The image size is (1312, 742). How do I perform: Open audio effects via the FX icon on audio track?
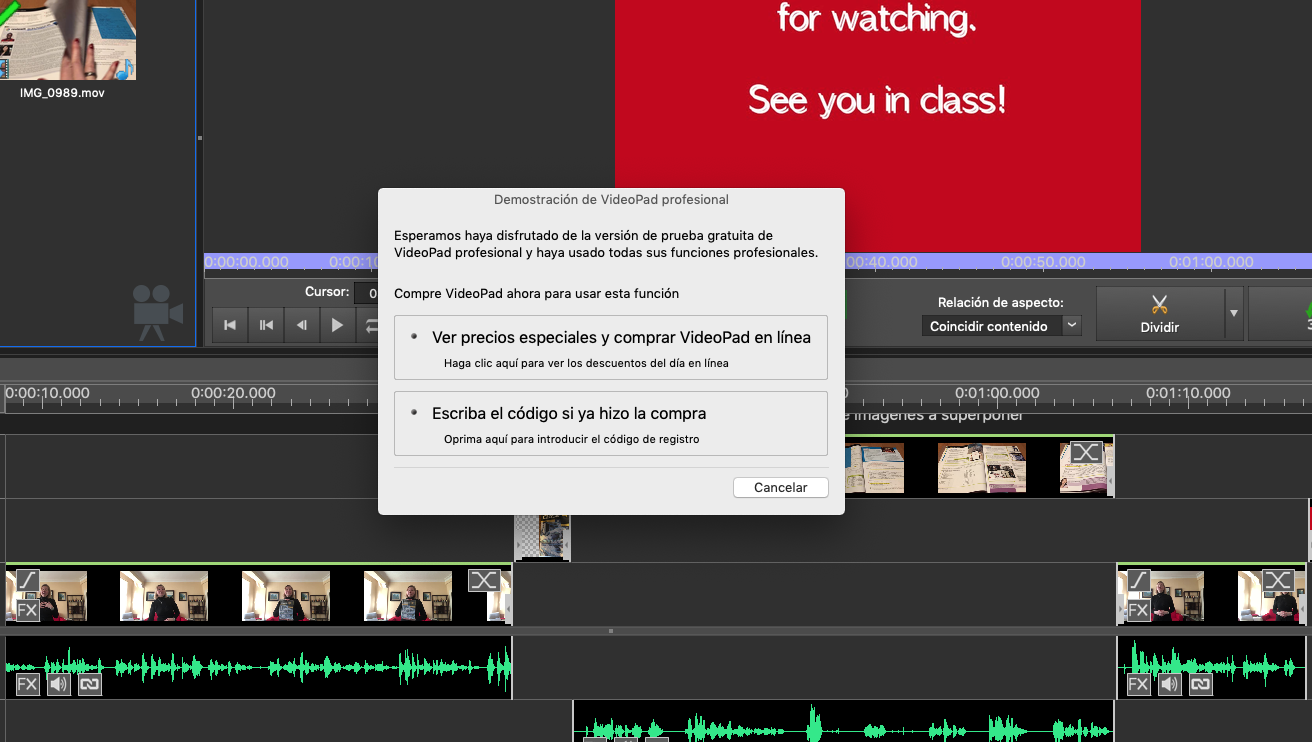click(29, 683)
